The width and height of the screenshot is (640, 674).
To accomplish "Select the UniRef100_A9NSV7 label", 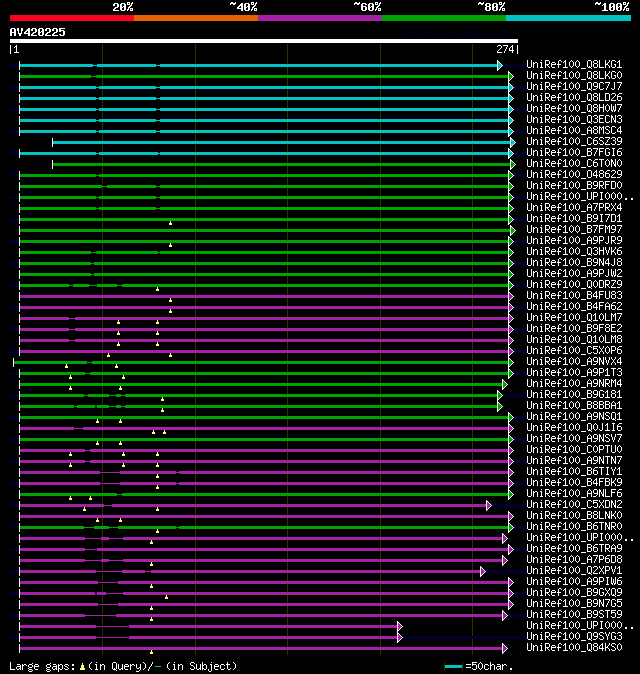I will 574,439.
